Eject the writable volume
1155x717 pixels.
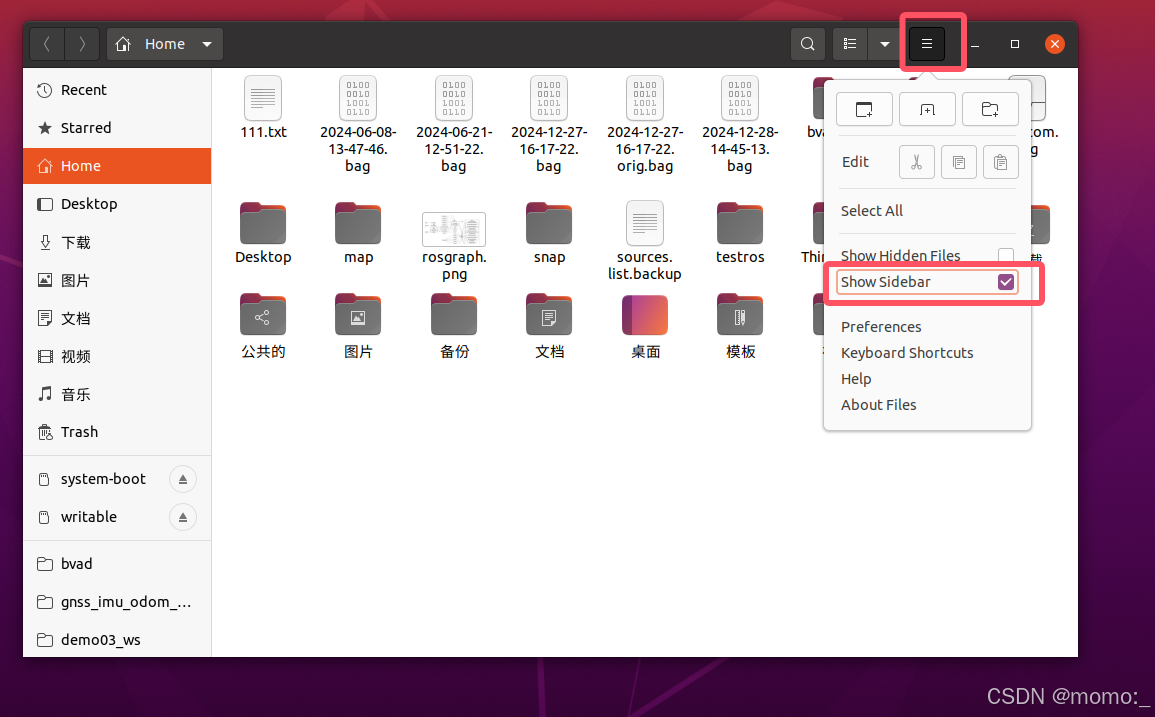point(182,517)
